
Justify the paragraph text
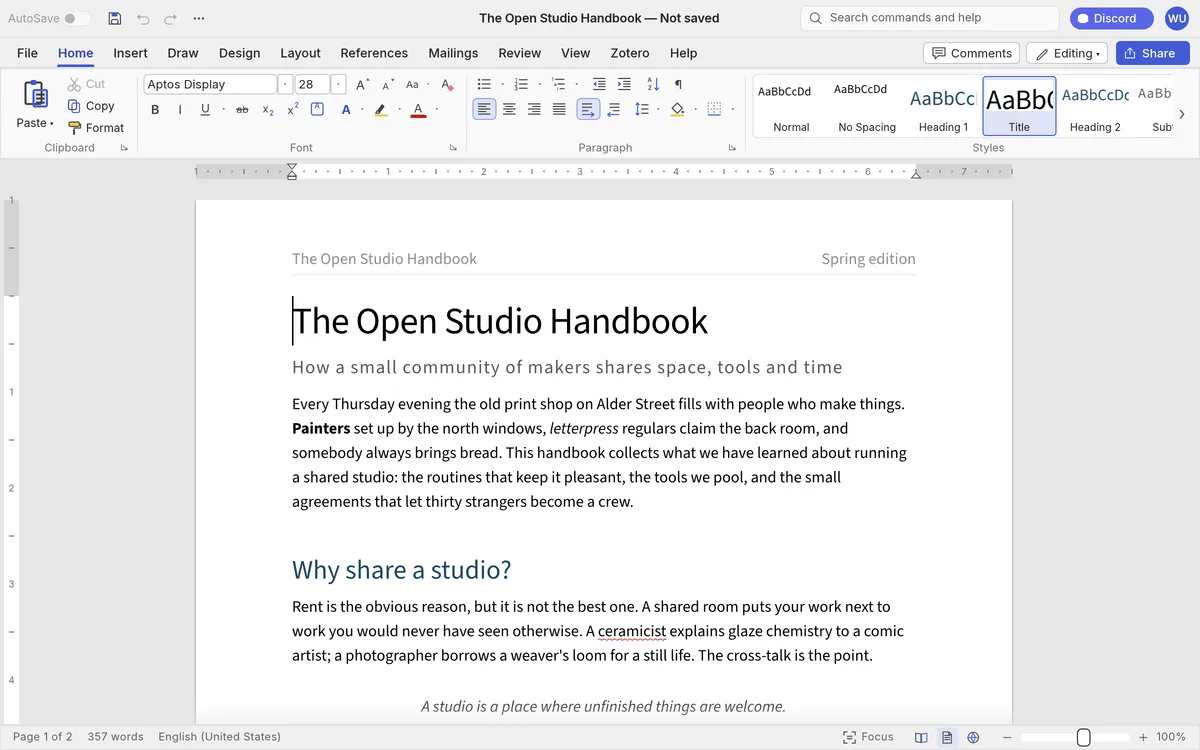coord(559,110)
